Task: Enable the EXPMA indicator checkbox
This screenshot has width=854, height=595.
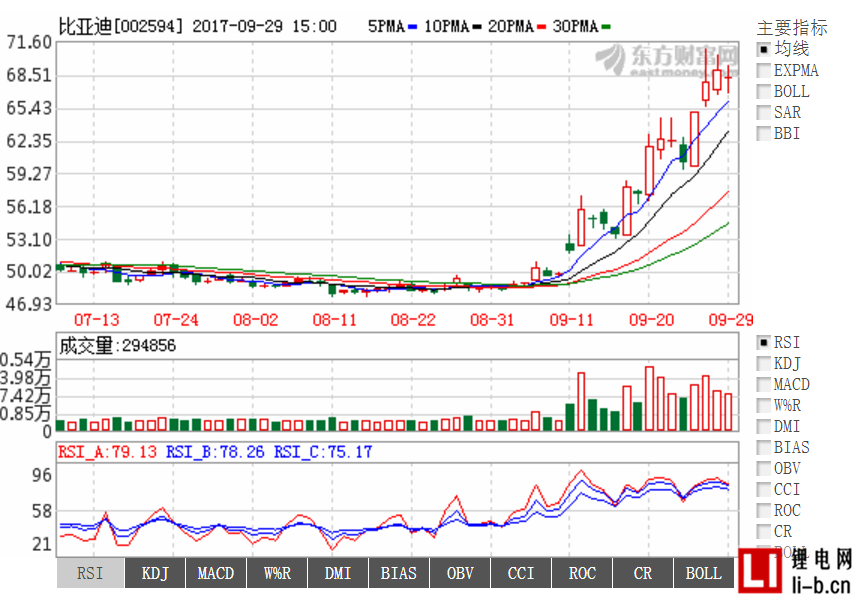Action: pyautogui.click(x=764, y=70)
